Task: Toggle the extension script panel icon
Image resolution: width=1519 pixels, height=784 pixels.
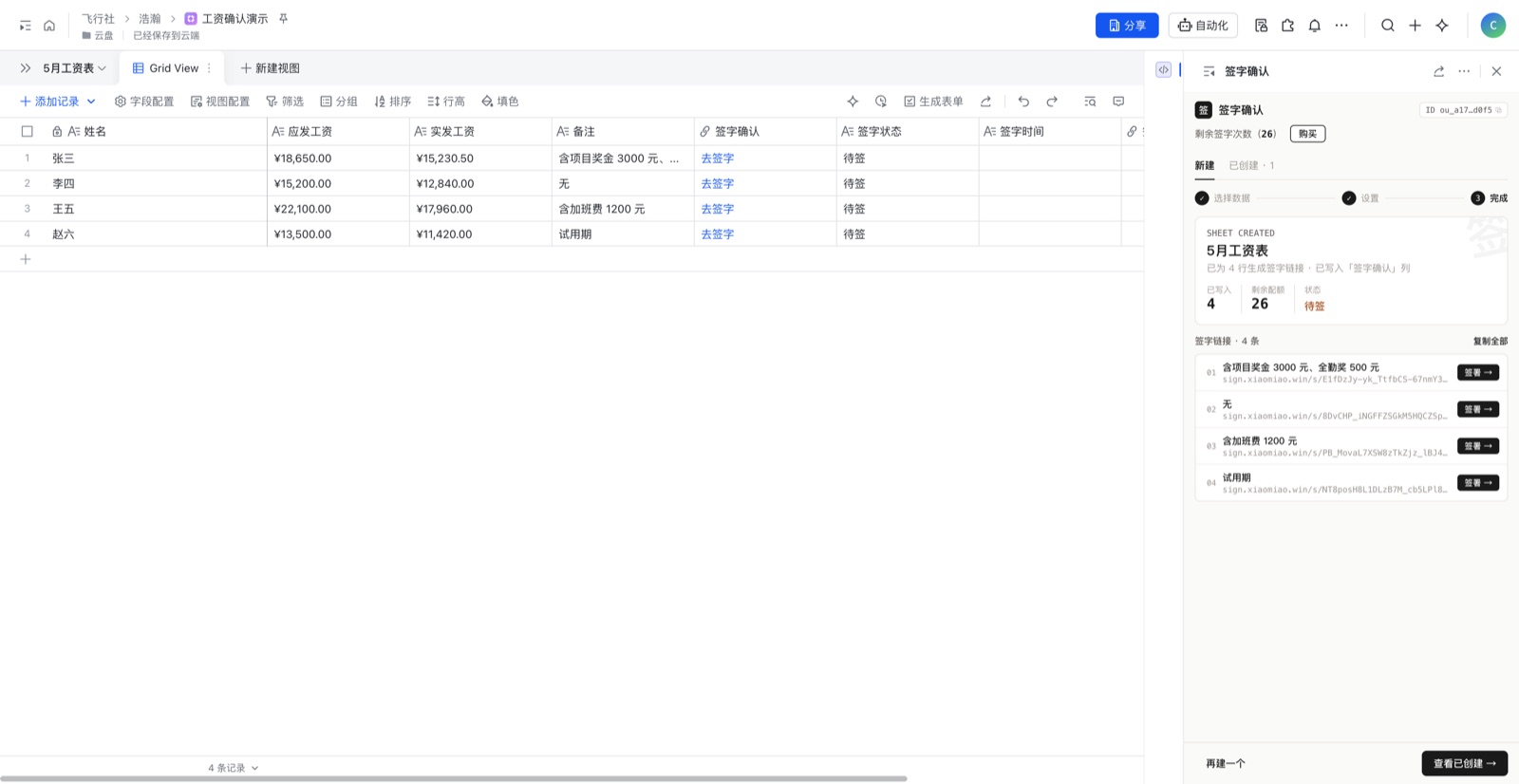Action: [1163, 69]
